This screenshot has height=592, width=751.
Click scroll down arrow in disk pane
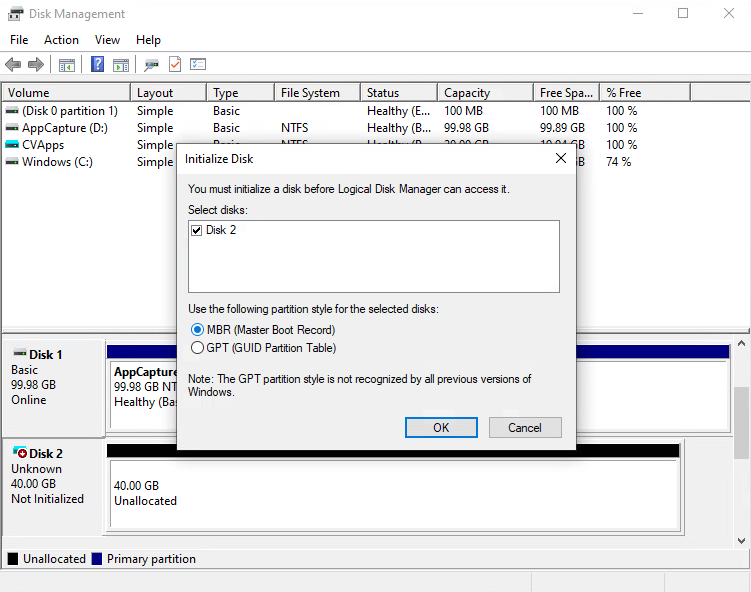pyautogui.click(x=741, y=541)
